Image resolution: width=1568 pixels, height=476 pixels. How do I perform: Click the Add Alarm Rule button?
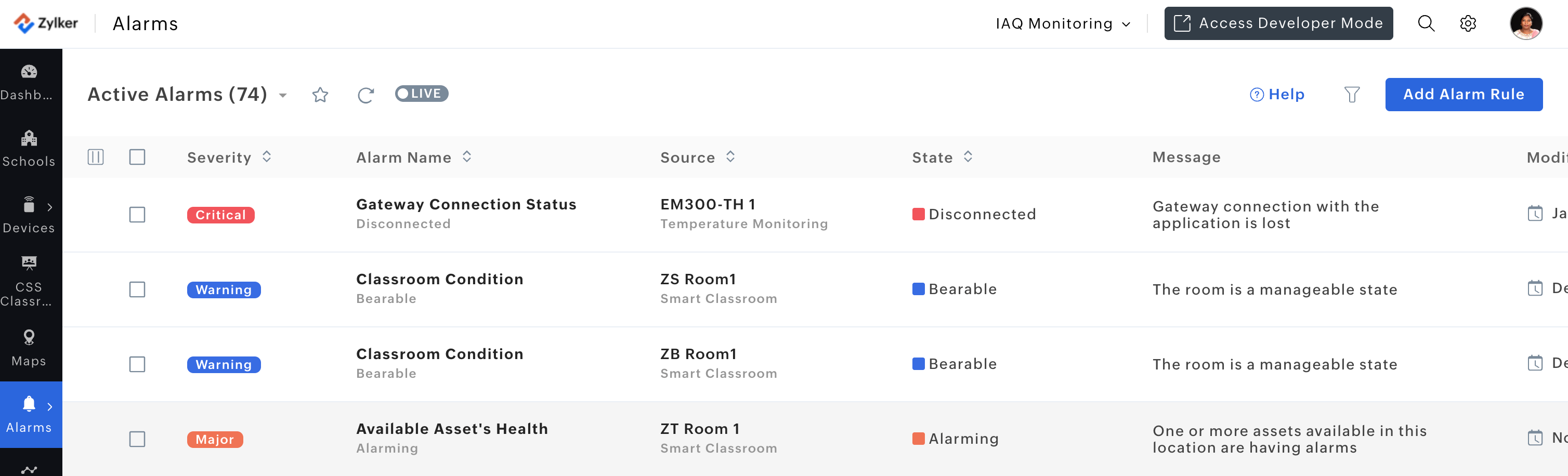(x=1464, y=95)
